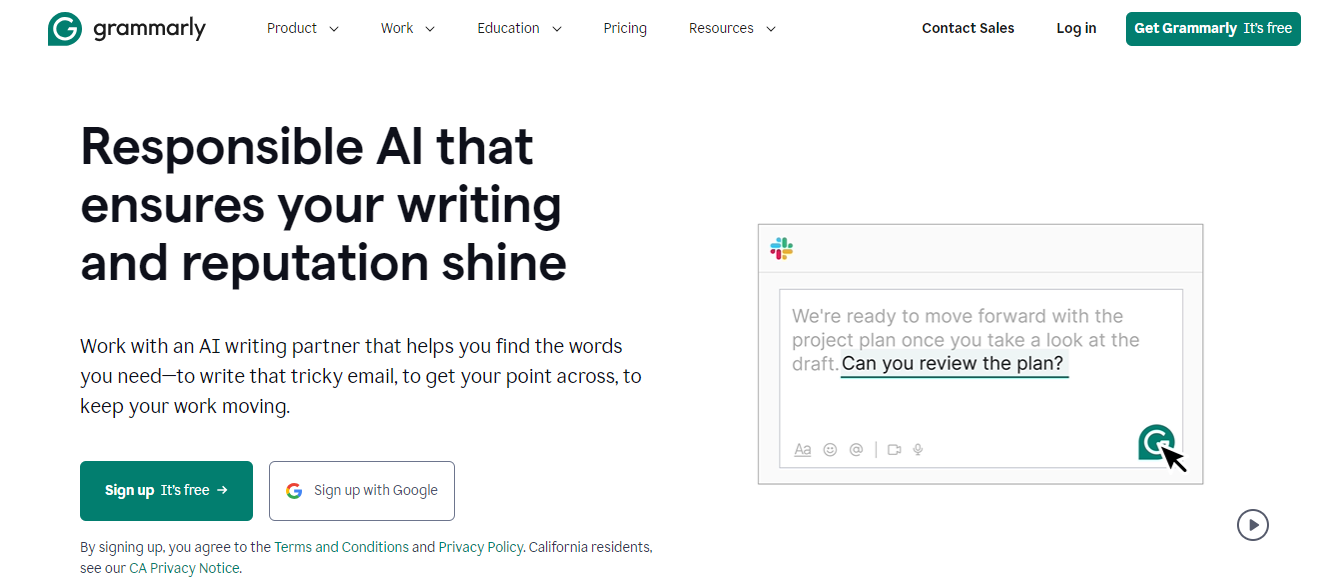Select the video camera icon
The width and height of the screenshot is (1336, 580).
tap(894, 449)
